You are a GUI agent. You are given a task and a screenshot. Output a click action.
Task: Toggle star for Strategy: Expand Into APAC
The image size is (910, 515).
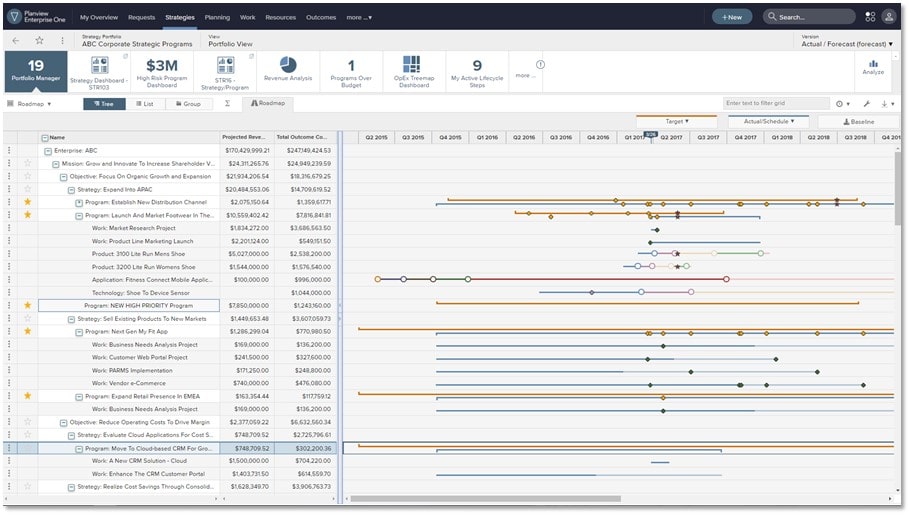click(27, 189)
